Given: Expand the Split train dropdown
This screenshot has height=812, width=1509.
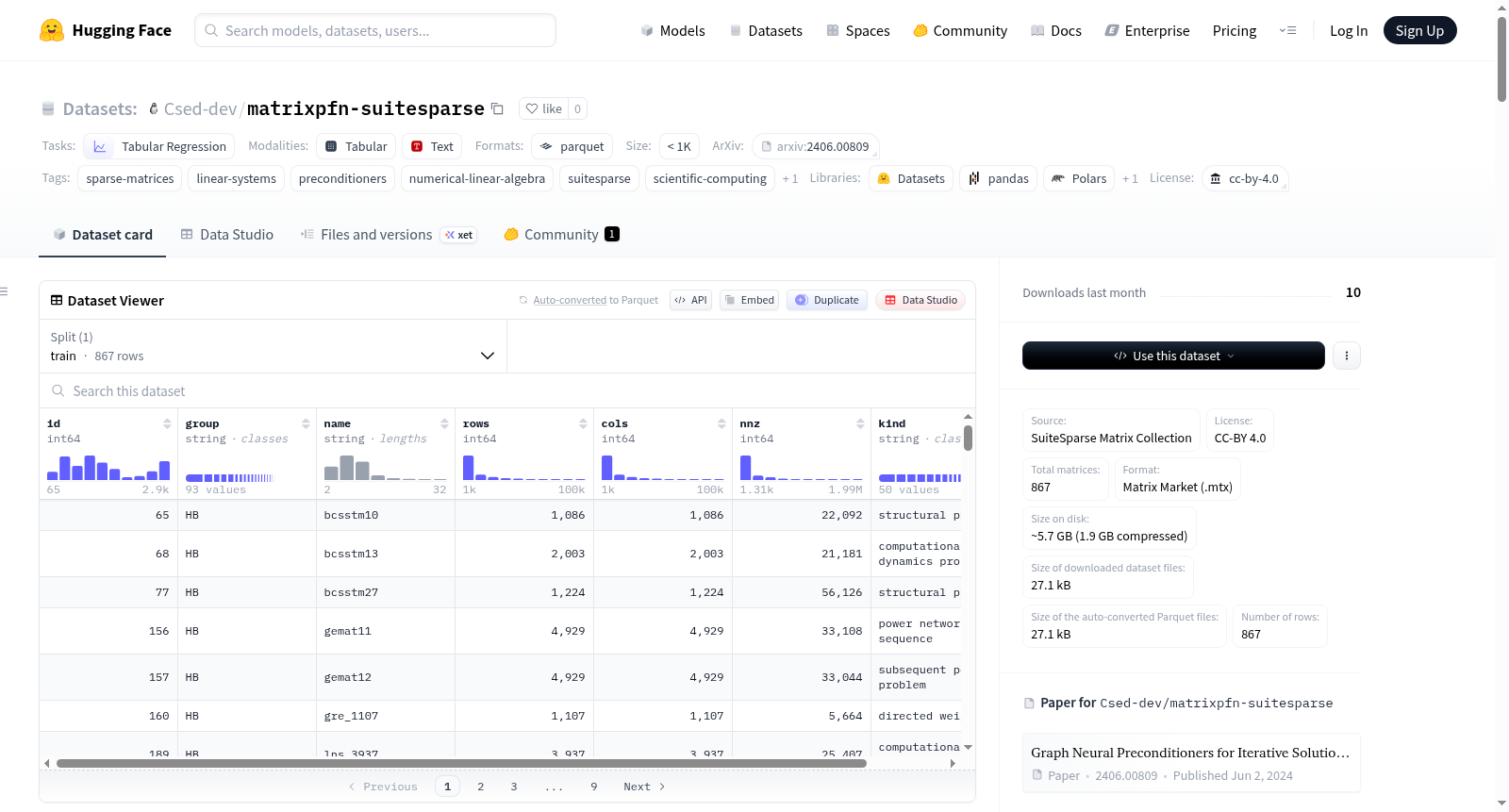Looking at the screenshot, I should pos(273,346).
